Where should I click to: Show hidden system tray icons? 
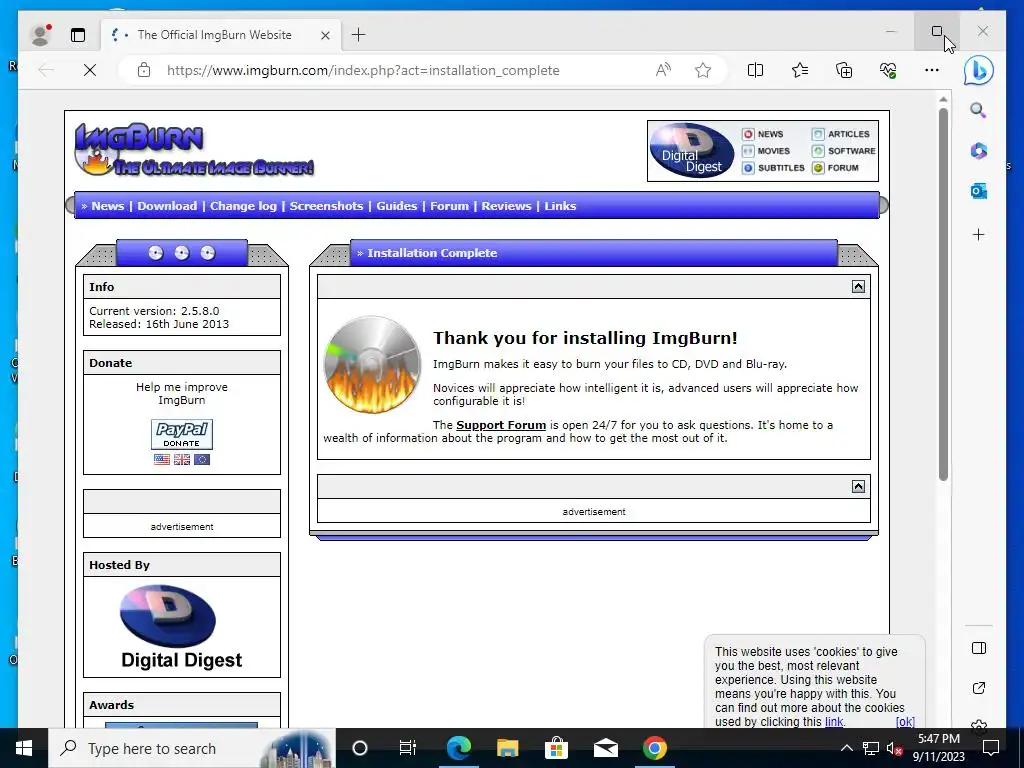click(846, 748)
